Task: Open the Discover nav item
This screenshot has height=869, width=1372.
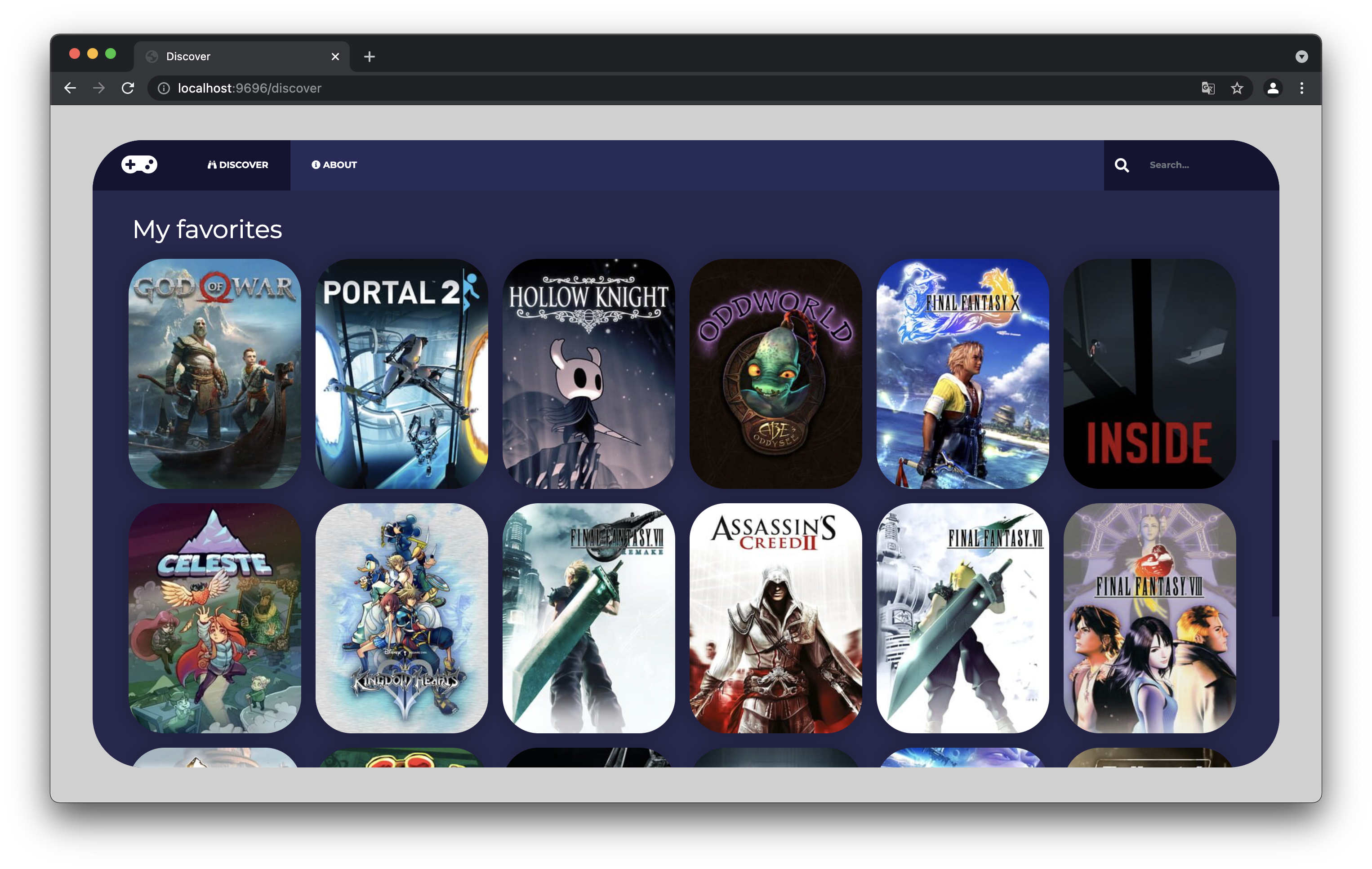Action: (238, 165)
